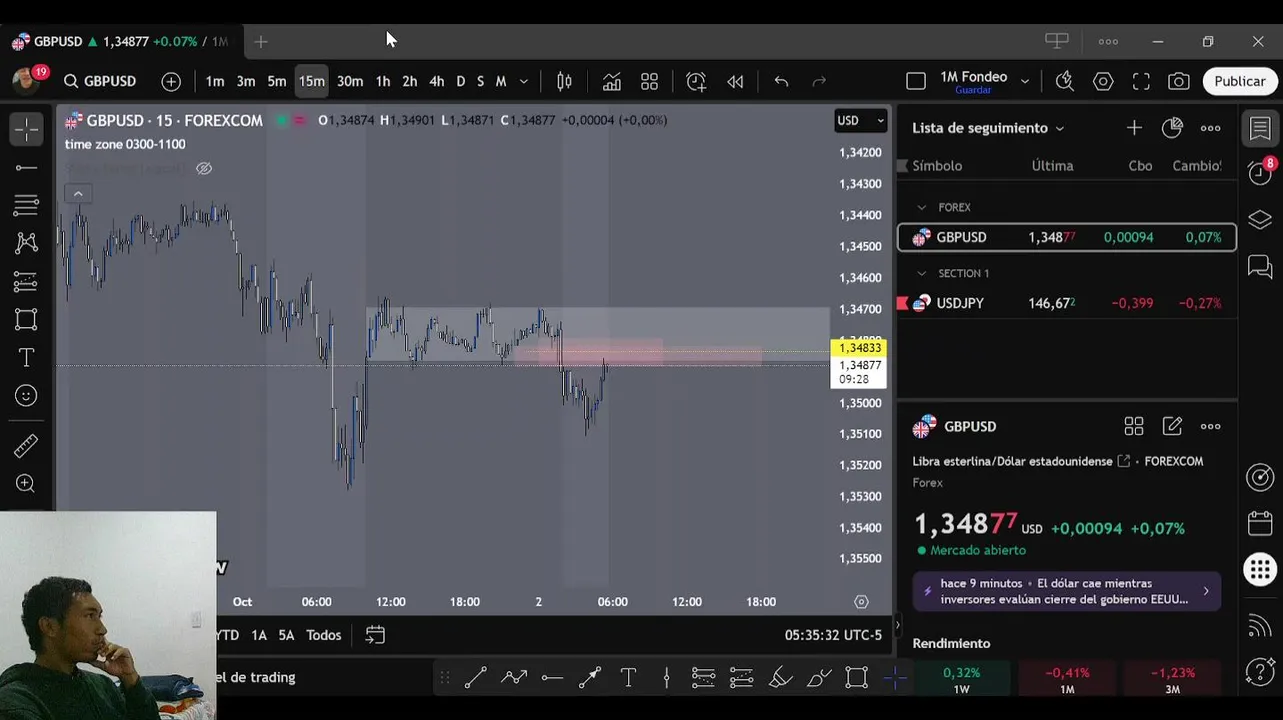Viewport: 1283px width, 720px height.
Task: Switch to 1m timeframe
Action: coord(215,81)
